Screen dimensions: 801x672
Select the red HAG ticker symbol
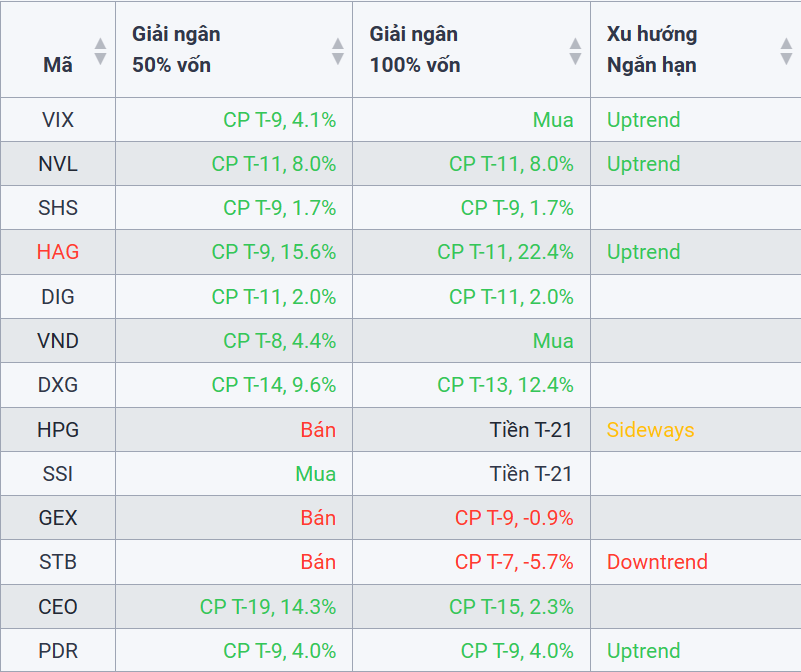[58, 252]
